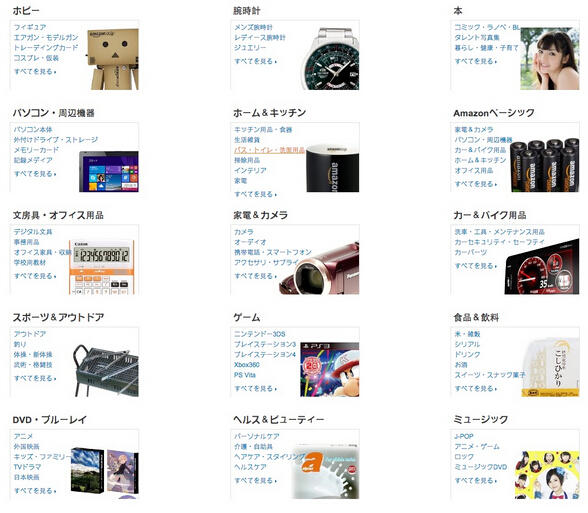588x513 pixels.
Task: Open パーソナルケア link
Action: pos(256,436)
